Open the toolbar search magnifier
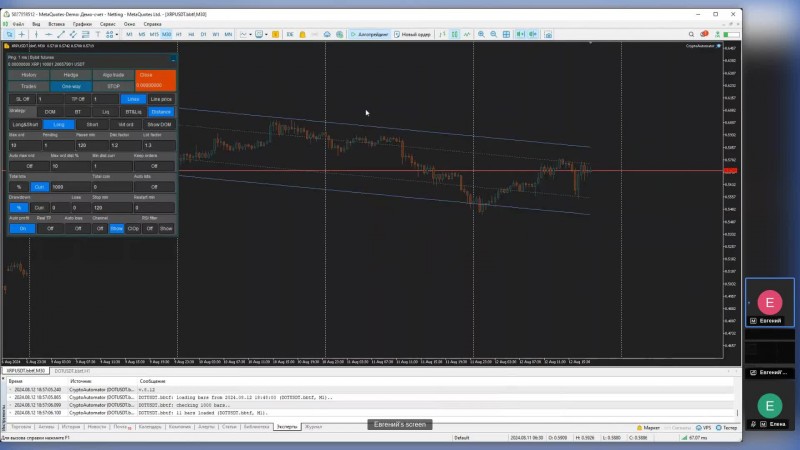The image size is (800, 450). click(691, 34)
